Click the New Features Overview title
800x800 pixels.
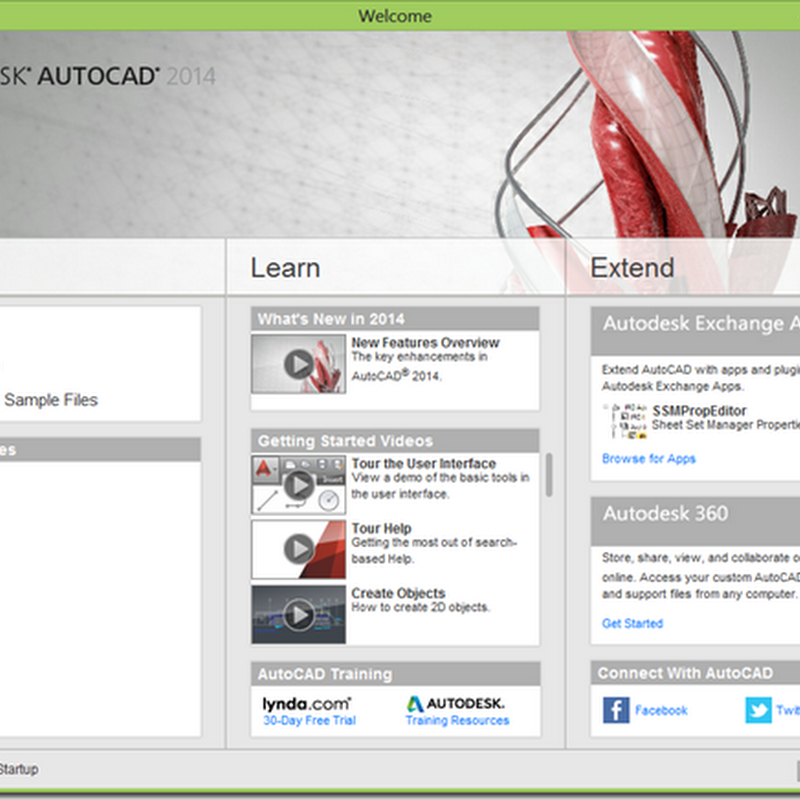(x=425, y=343)
